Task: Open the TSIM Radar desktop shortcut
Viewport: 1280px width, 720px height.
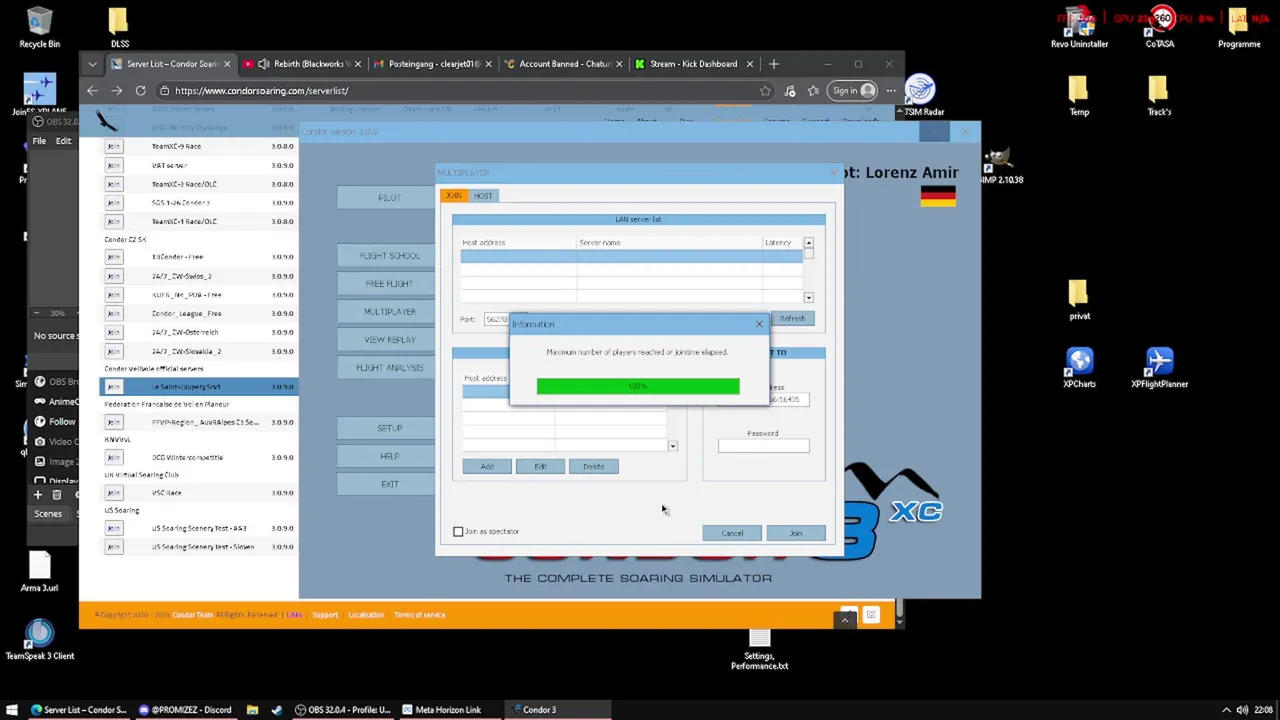Action: [921, 96]
